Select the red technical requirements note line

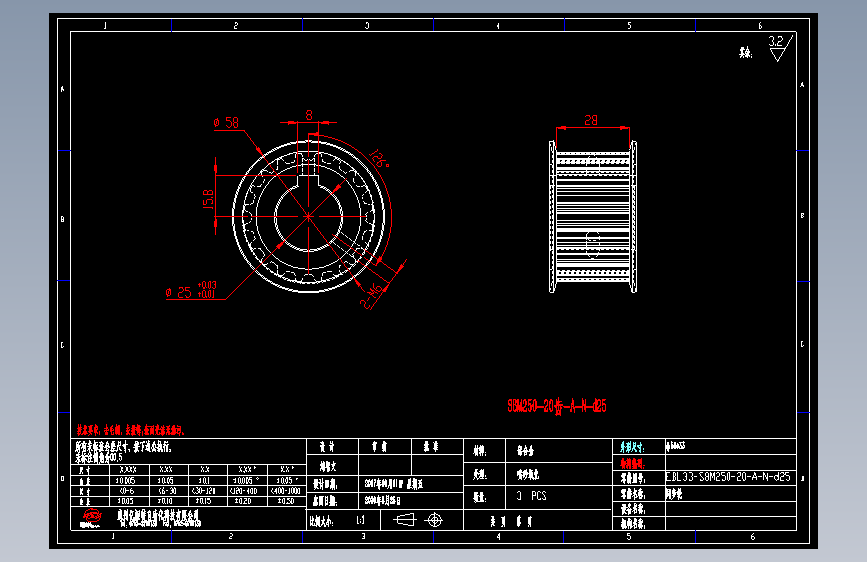coord(130,430)
